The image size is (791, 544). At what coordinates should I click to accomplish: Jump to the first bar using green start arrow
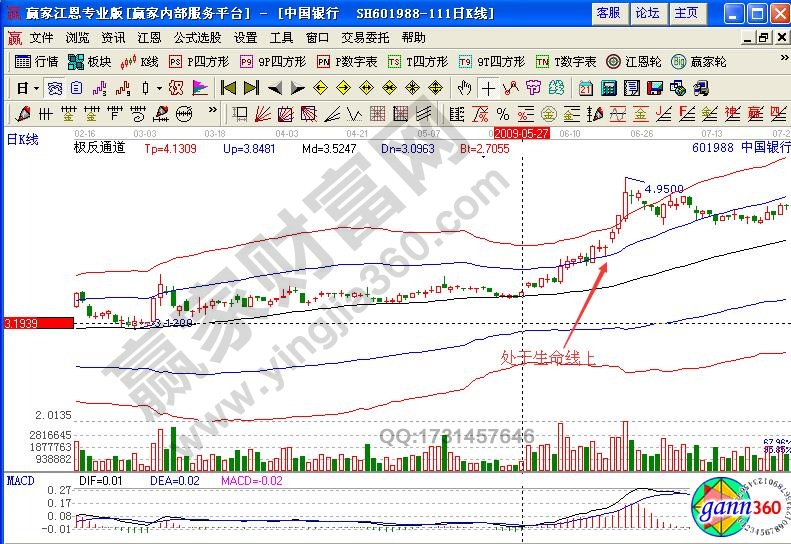228,87
